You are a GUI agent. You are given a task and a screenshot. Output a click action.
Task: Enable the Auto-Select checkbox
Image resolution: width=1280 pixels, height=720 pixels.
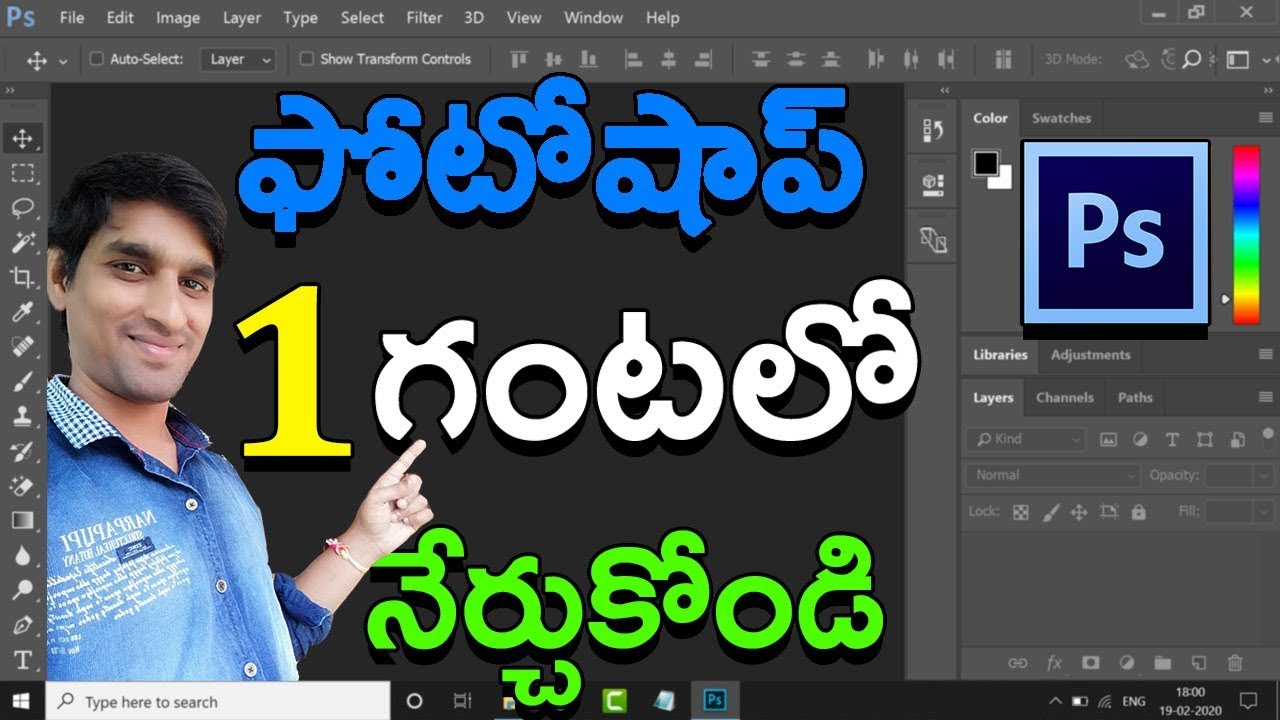point(97,59)
